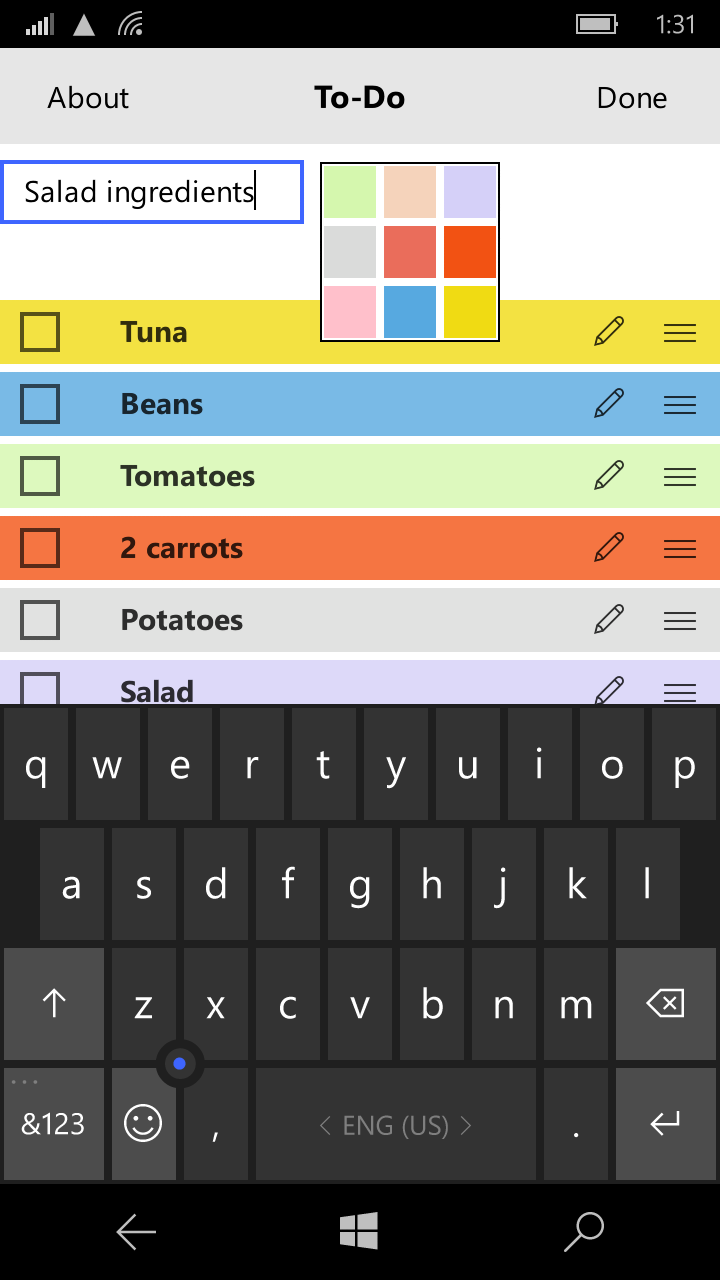Edit the Beans item with pencil icon
The image size is (720, 1280).
[609, 403]
